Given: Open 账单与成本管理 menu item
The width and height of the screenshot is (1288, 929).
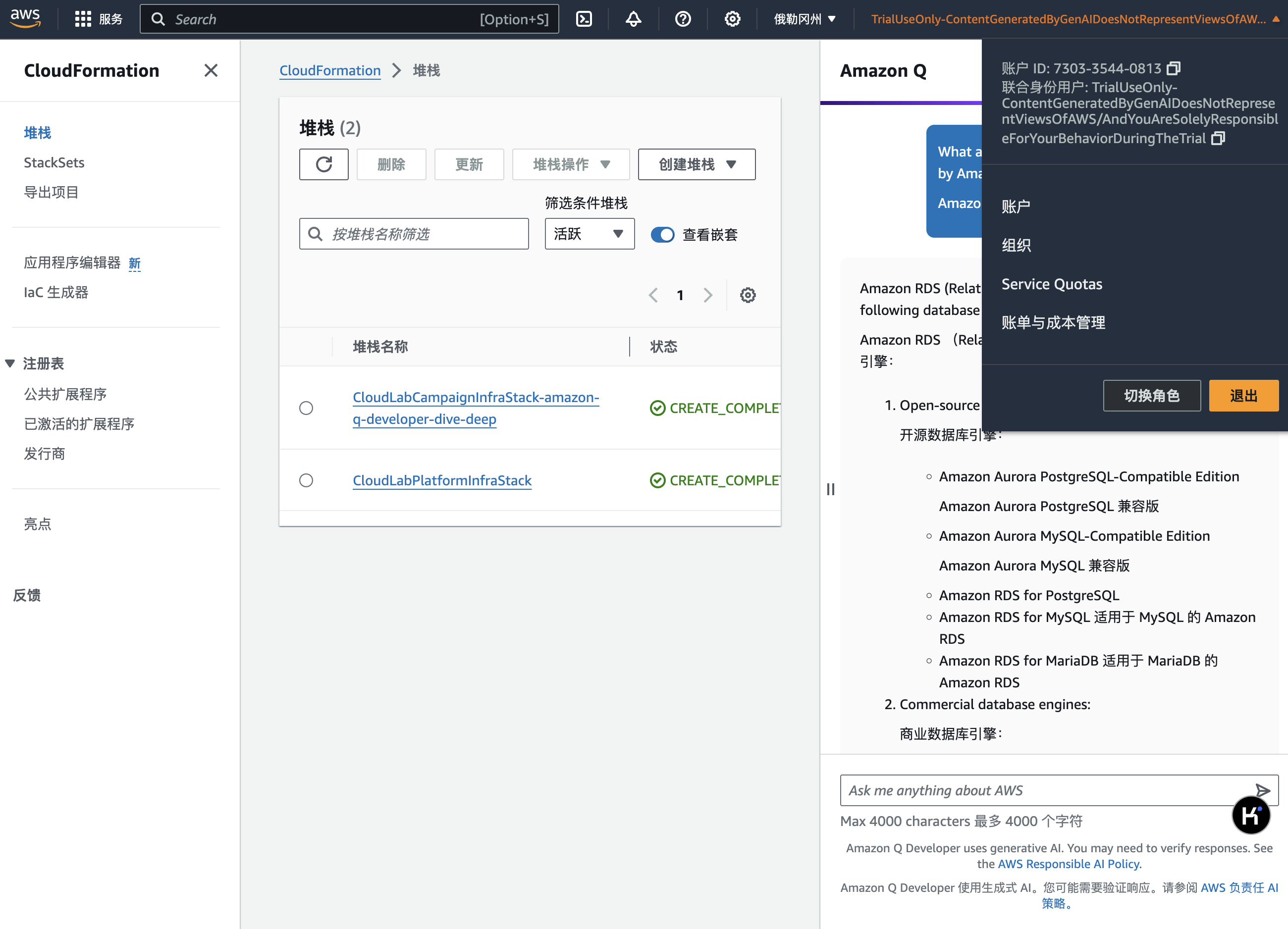Looking at the screenshot, I should pos(1054,322).
